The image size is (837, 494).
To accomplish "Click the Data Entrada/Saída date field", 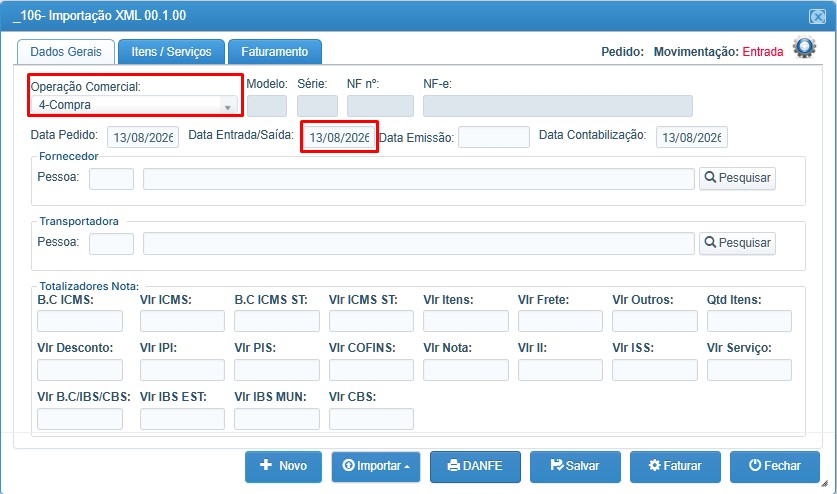I will coord(339,137).
